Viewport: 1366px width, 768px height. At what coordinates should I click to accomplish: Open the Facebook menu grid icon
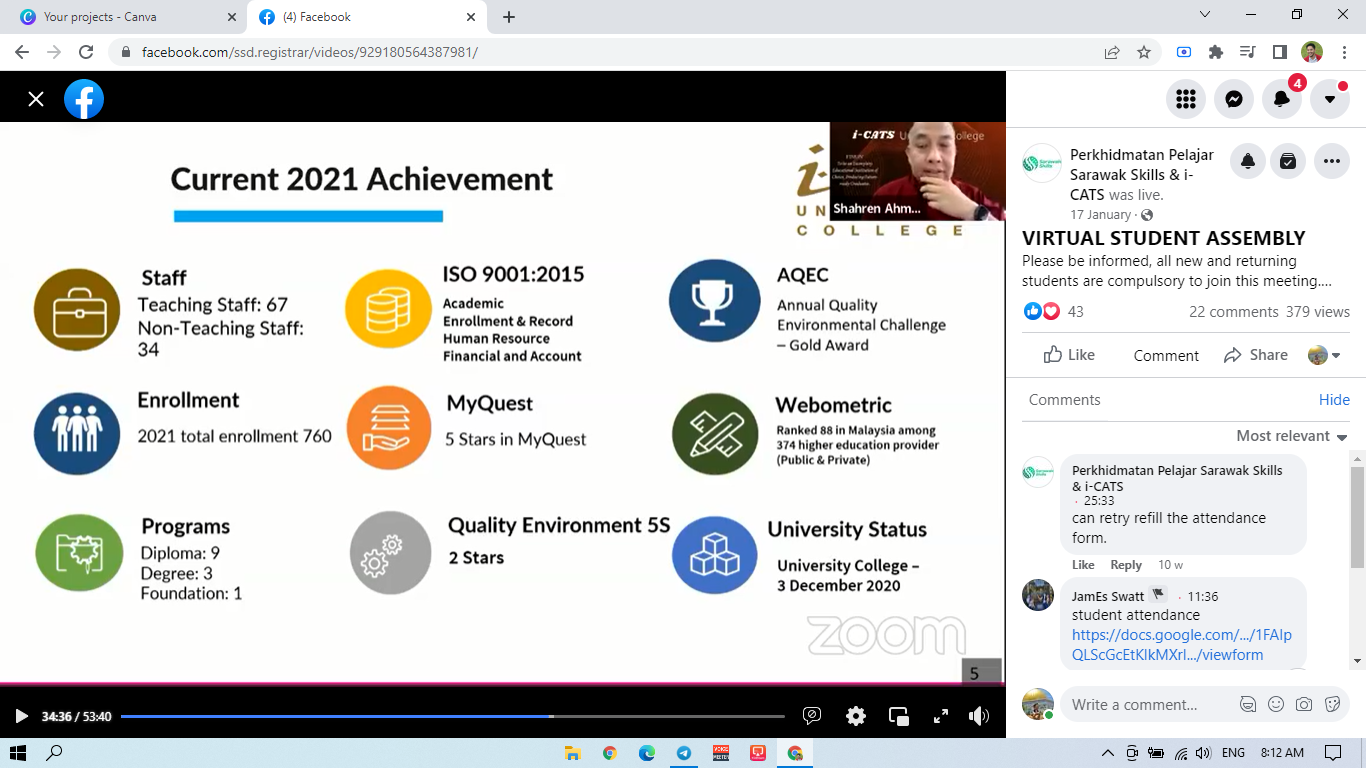click(1186, 99)
